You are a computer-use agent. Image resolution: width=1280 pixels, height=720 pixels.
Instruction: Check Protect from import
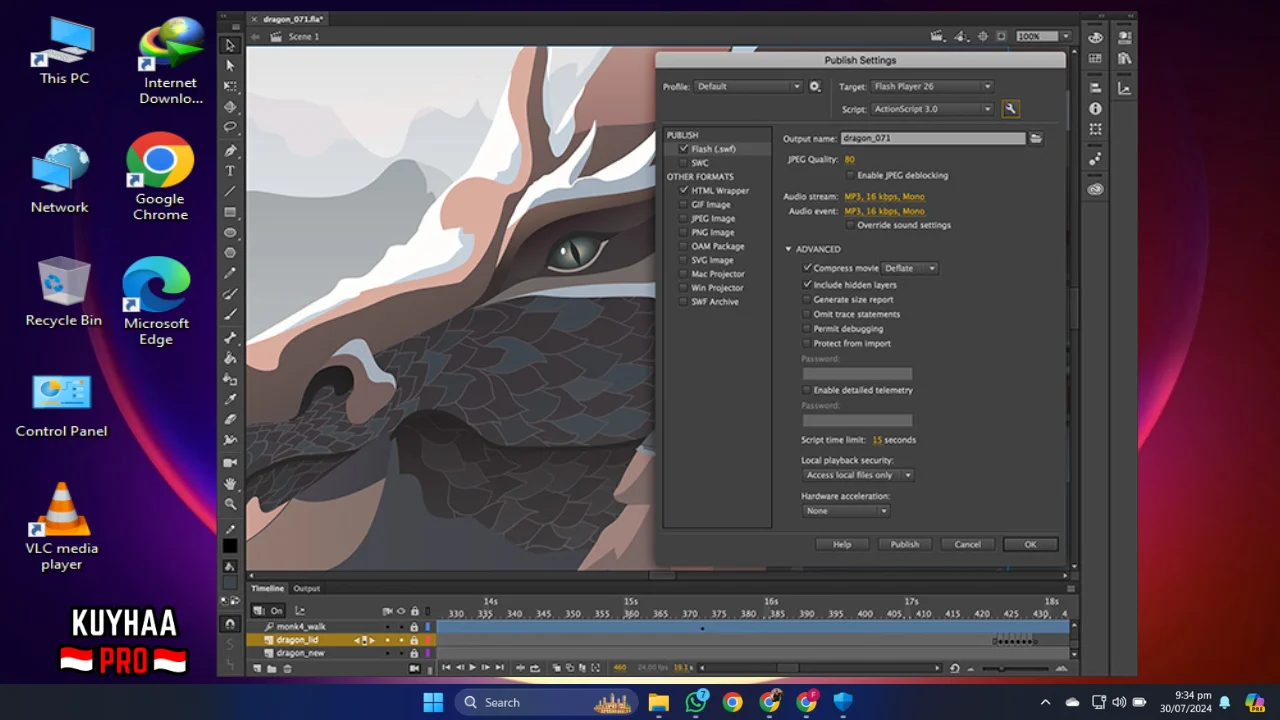(807, 343)
